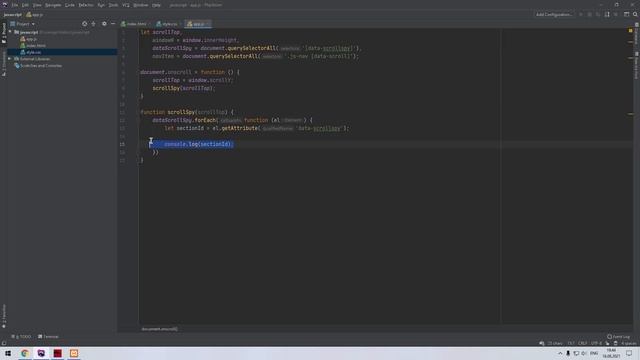Switch to the style.css editor tab

click(x=168, y=24)
